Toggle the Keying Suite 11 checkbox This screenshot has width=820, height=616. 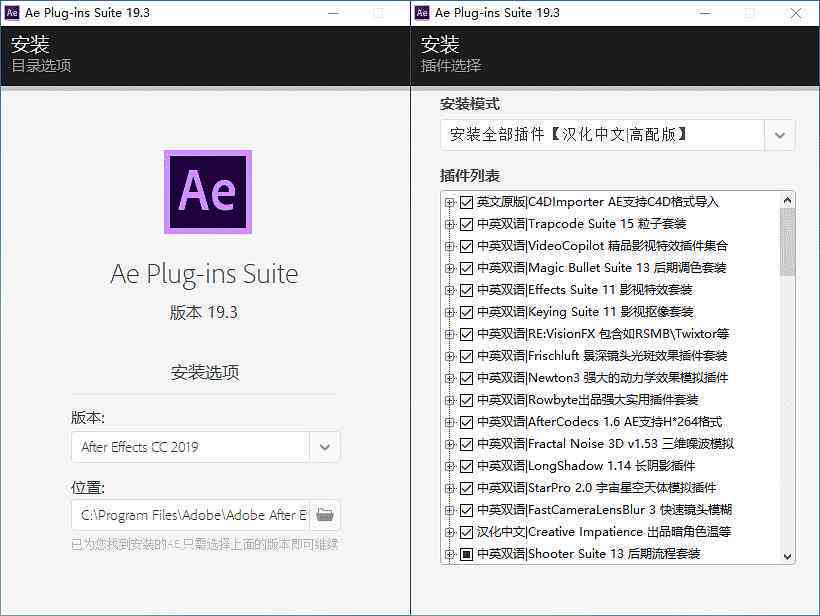click(x=466, y=312)
